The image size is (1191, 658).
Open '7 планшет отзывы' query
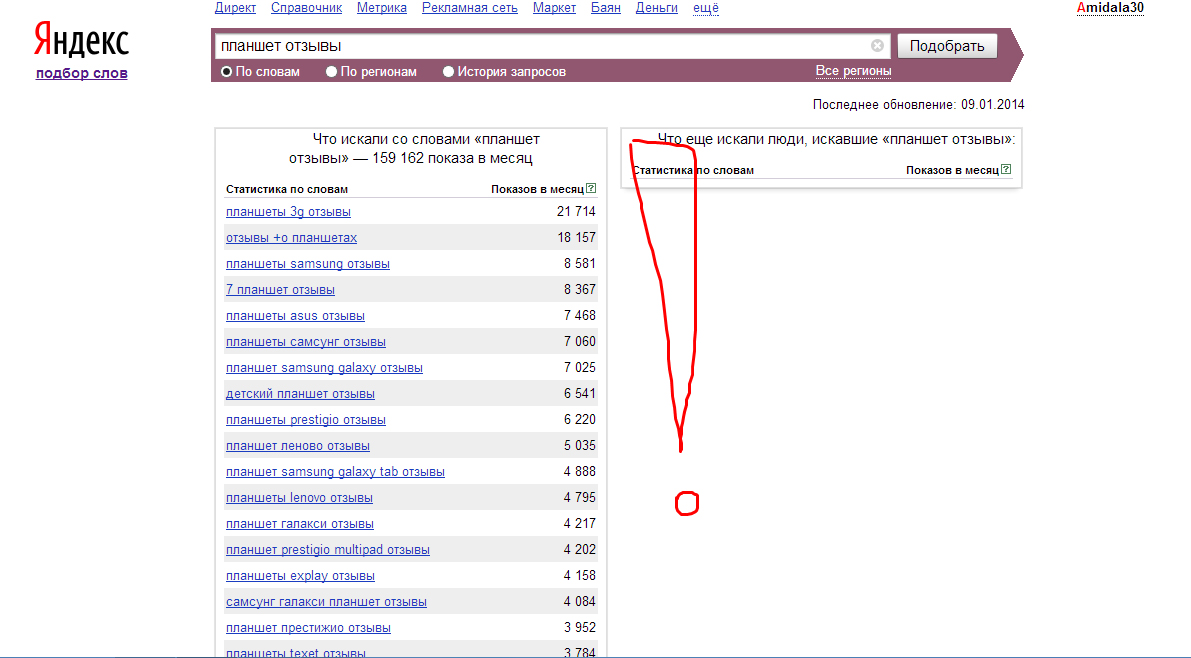click(x=280, y=289)
